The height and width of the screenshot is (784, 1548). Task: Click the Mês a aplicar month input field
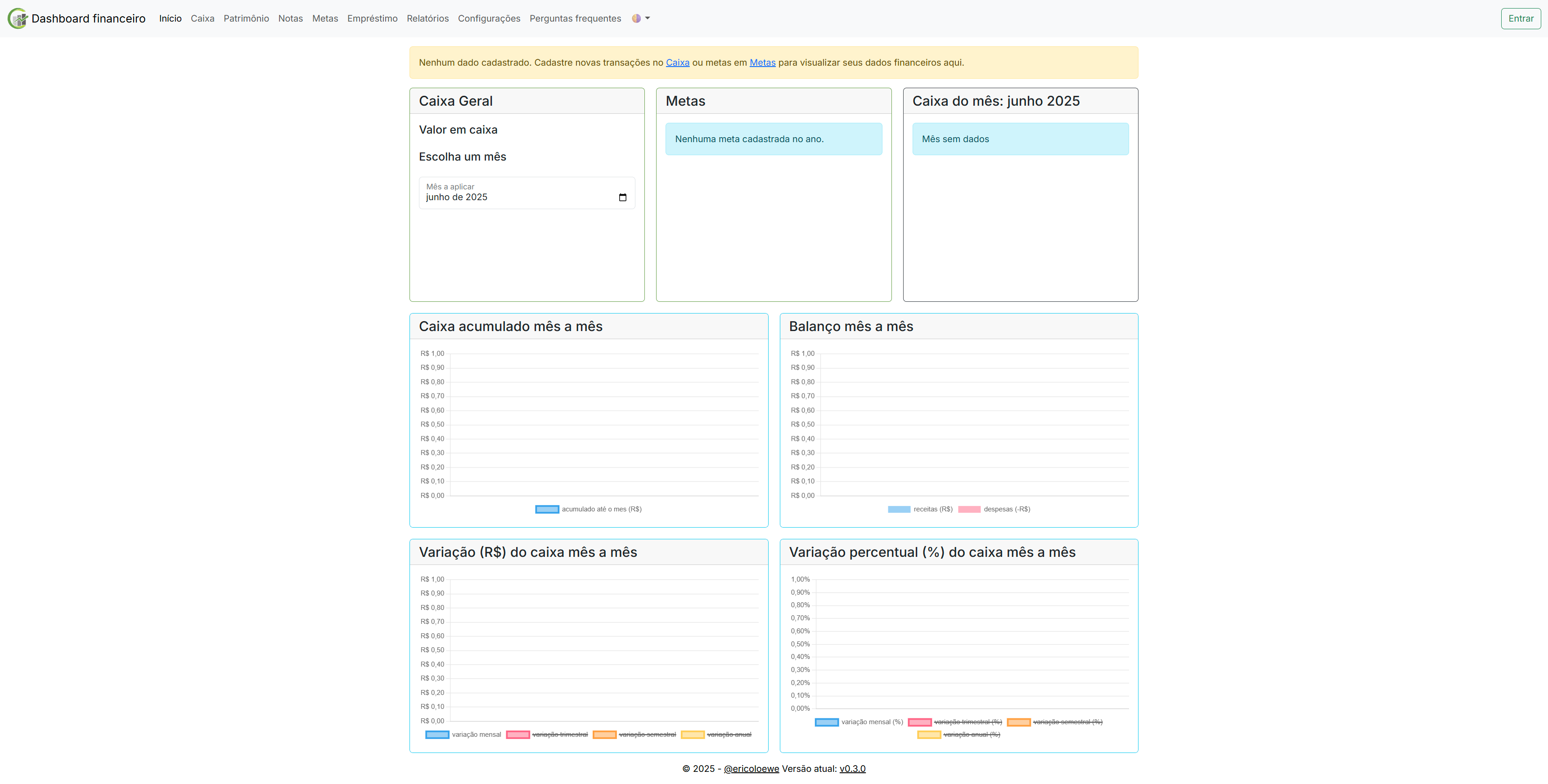pyautogui.click(x=527, y=193)
